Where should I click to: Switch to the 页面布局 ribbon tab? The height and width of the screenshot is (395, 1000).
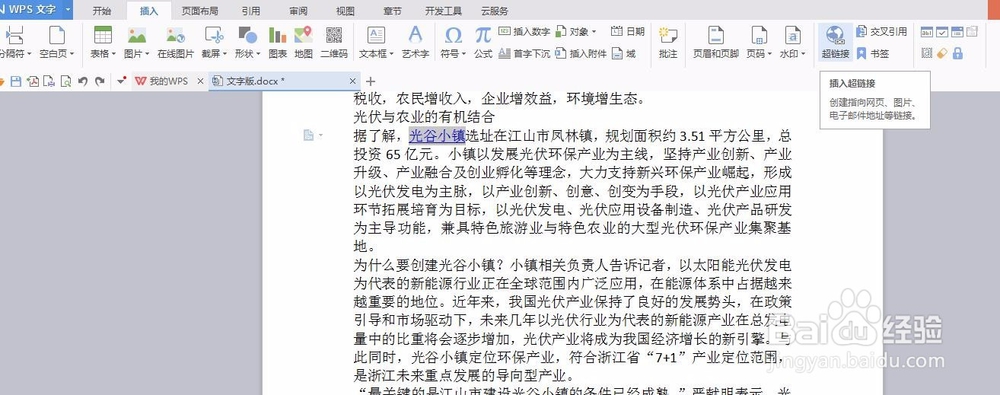[x=200, y=11]
